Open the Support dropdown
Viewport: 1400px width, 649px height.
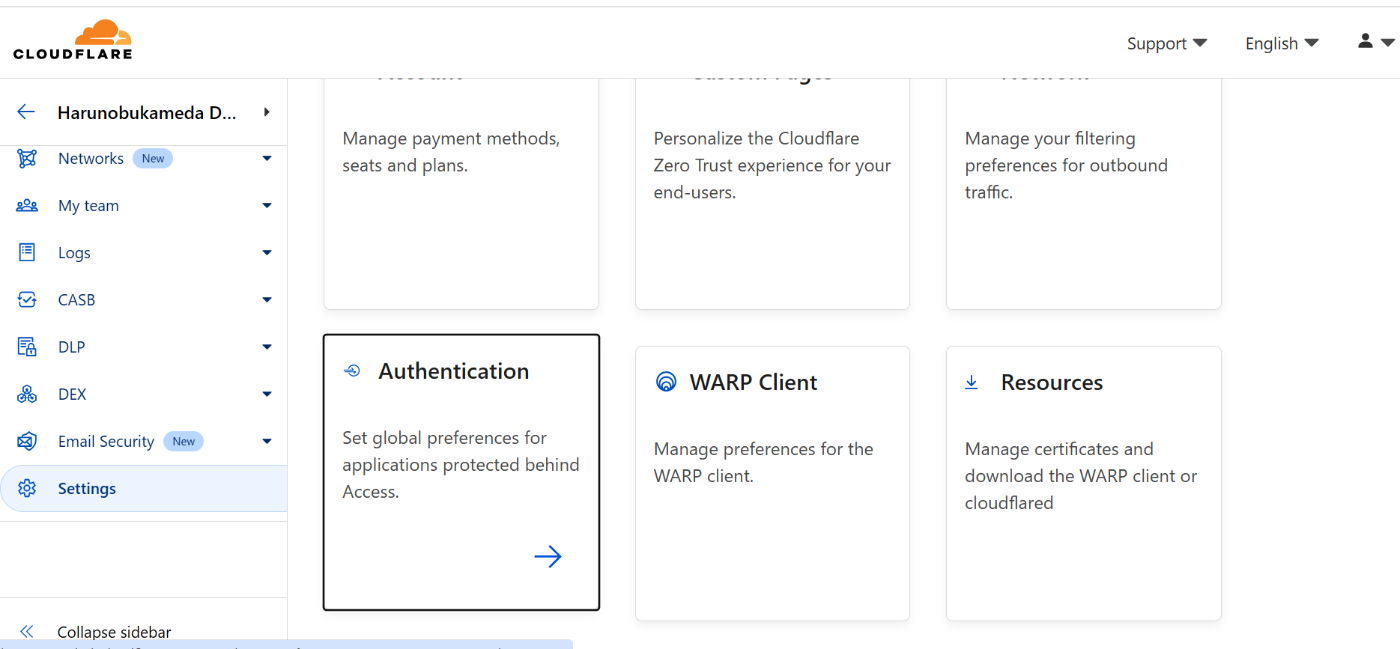click(x=1167, y=43)
